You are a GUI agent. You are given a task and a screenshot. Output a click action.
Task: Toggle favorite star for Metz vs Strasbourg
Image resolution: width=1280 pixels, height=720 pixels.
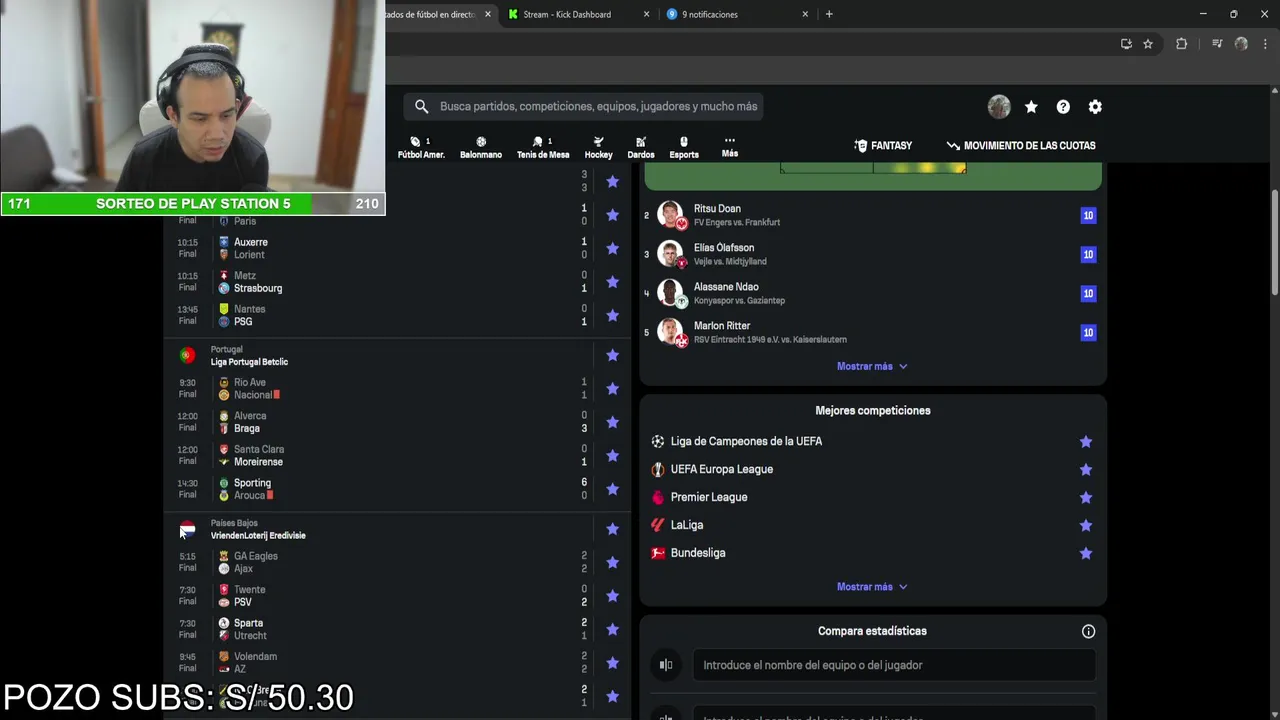[612, 282]
